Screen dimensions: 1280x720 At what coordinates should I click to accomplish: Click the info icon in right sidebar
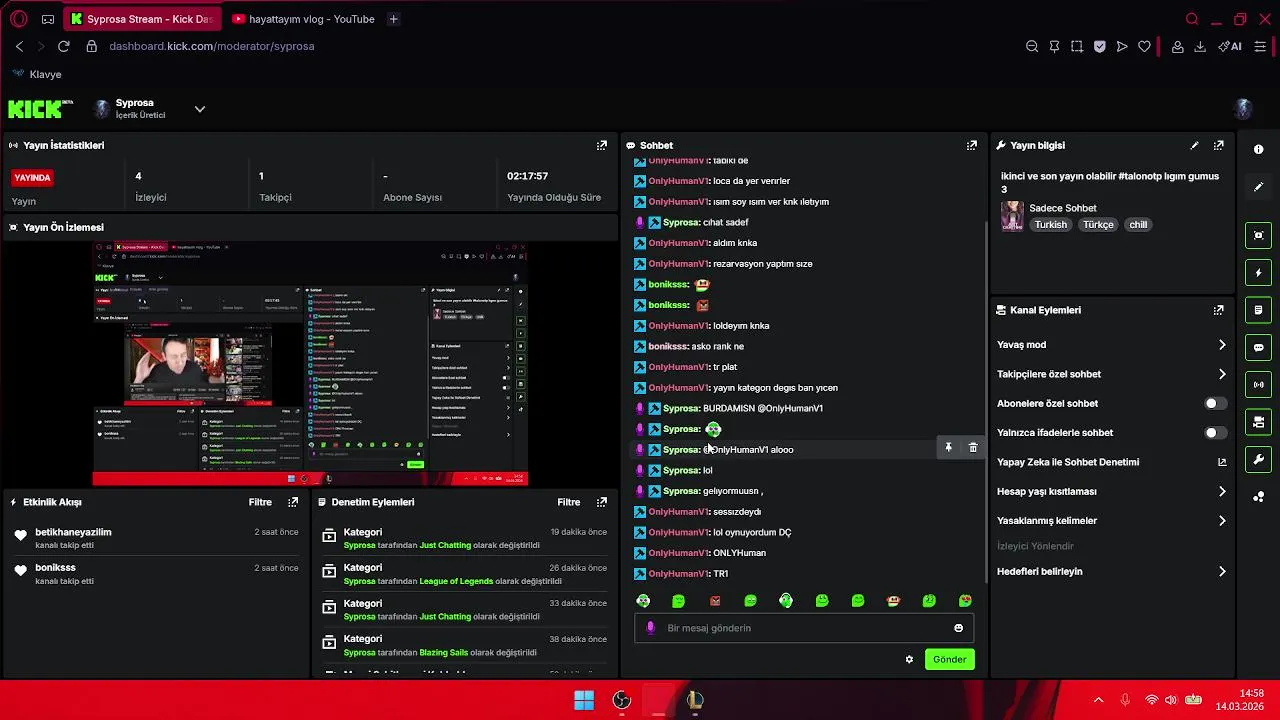click(x=1258, y=149)
